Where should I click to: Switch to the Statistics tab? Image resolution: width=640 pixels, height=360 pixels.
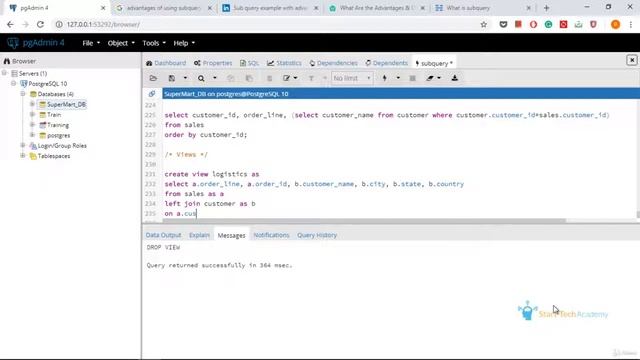pyautogui.click(x=284, y=63)
